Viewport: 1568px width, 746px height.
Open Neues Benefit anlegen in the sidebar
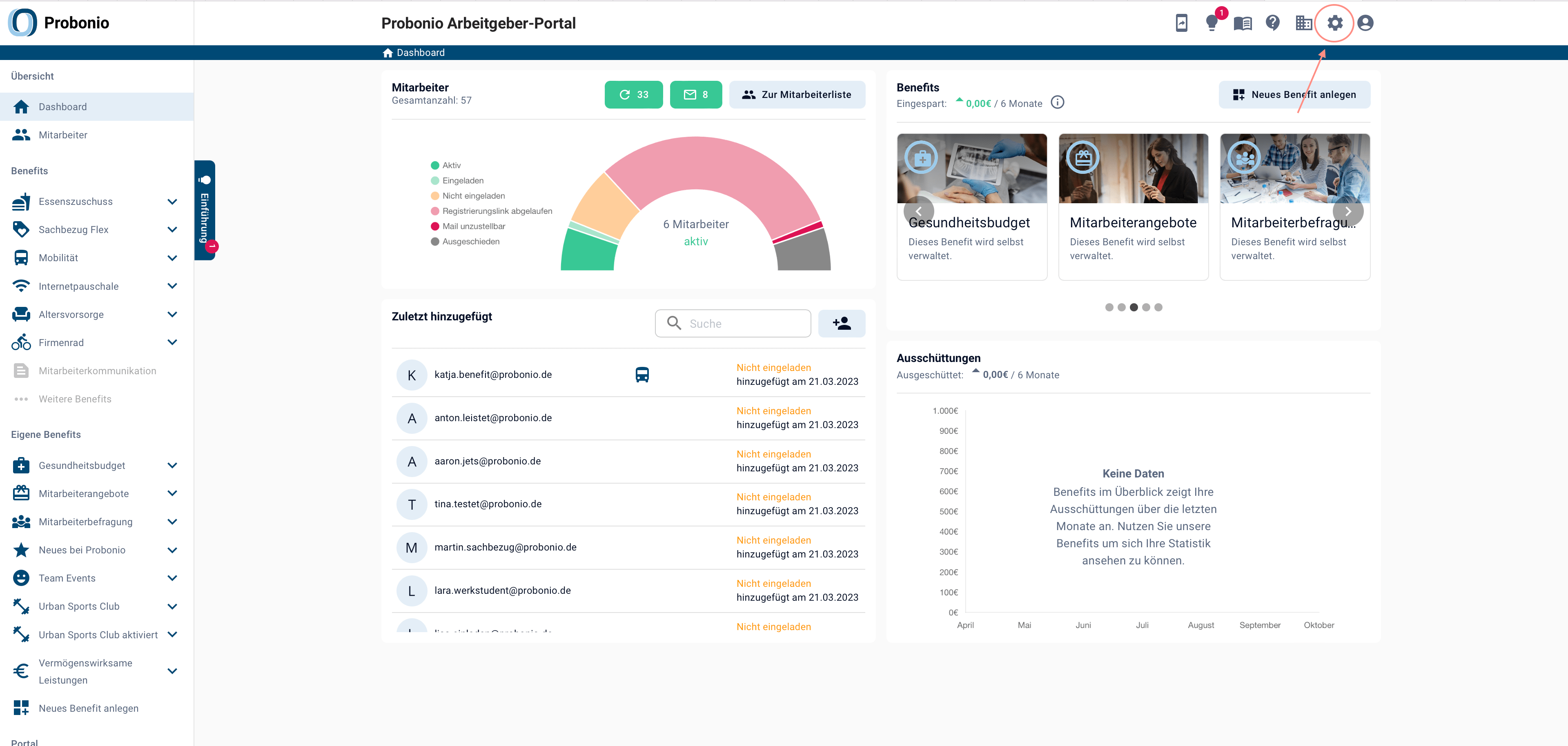click(97, 708)
